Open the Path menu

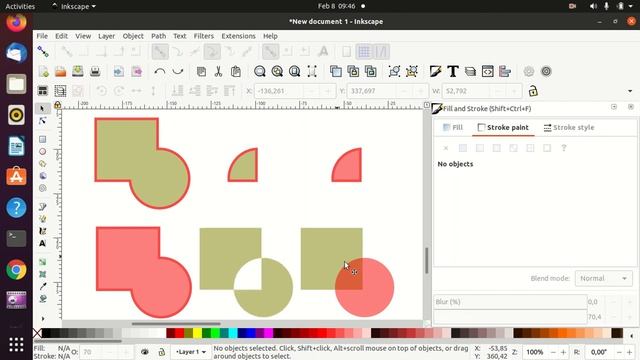(158, 36)
